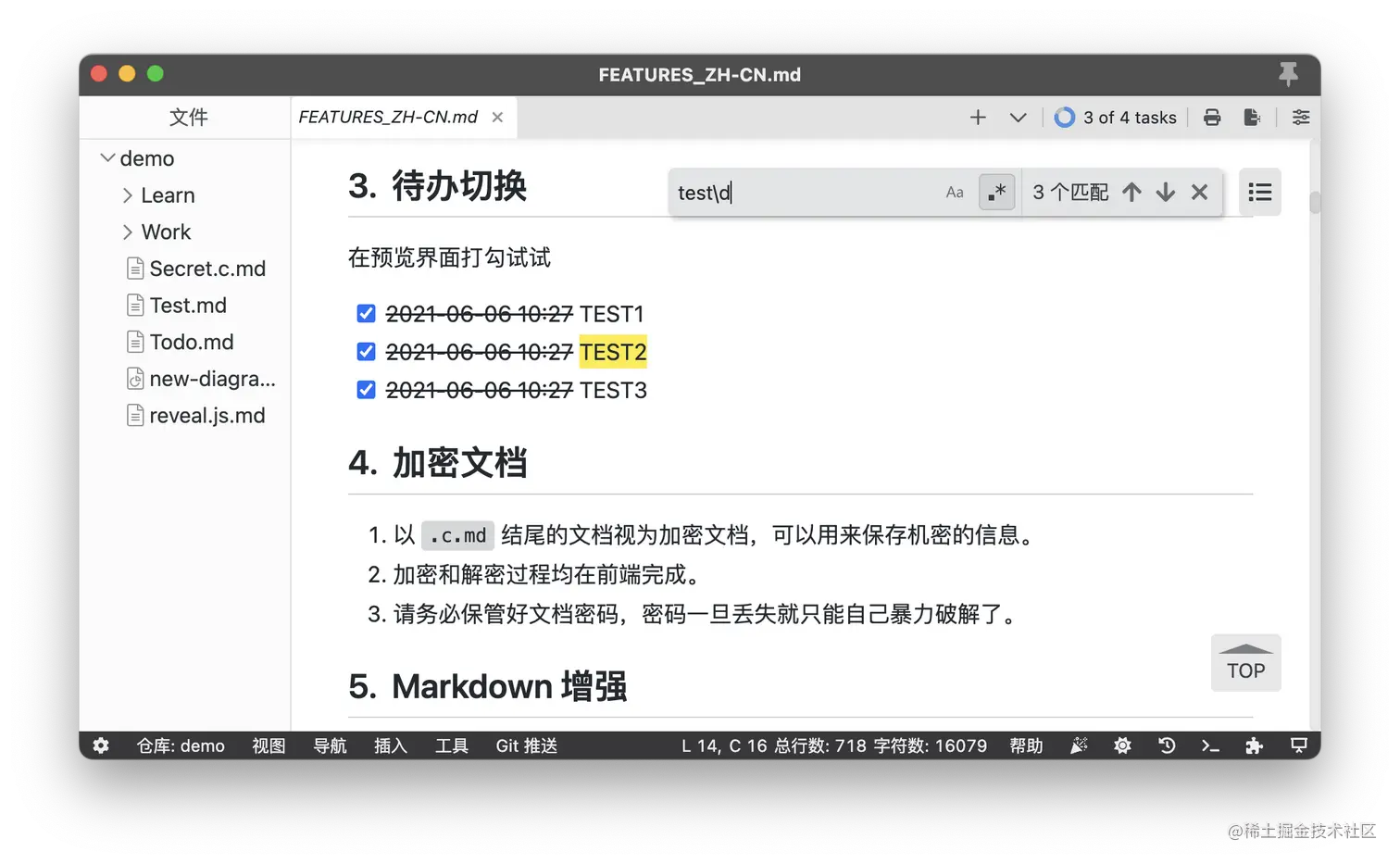1400x864 pixels.
Task: Click the highlighted TEST2 match text
Action: [613, 352]
